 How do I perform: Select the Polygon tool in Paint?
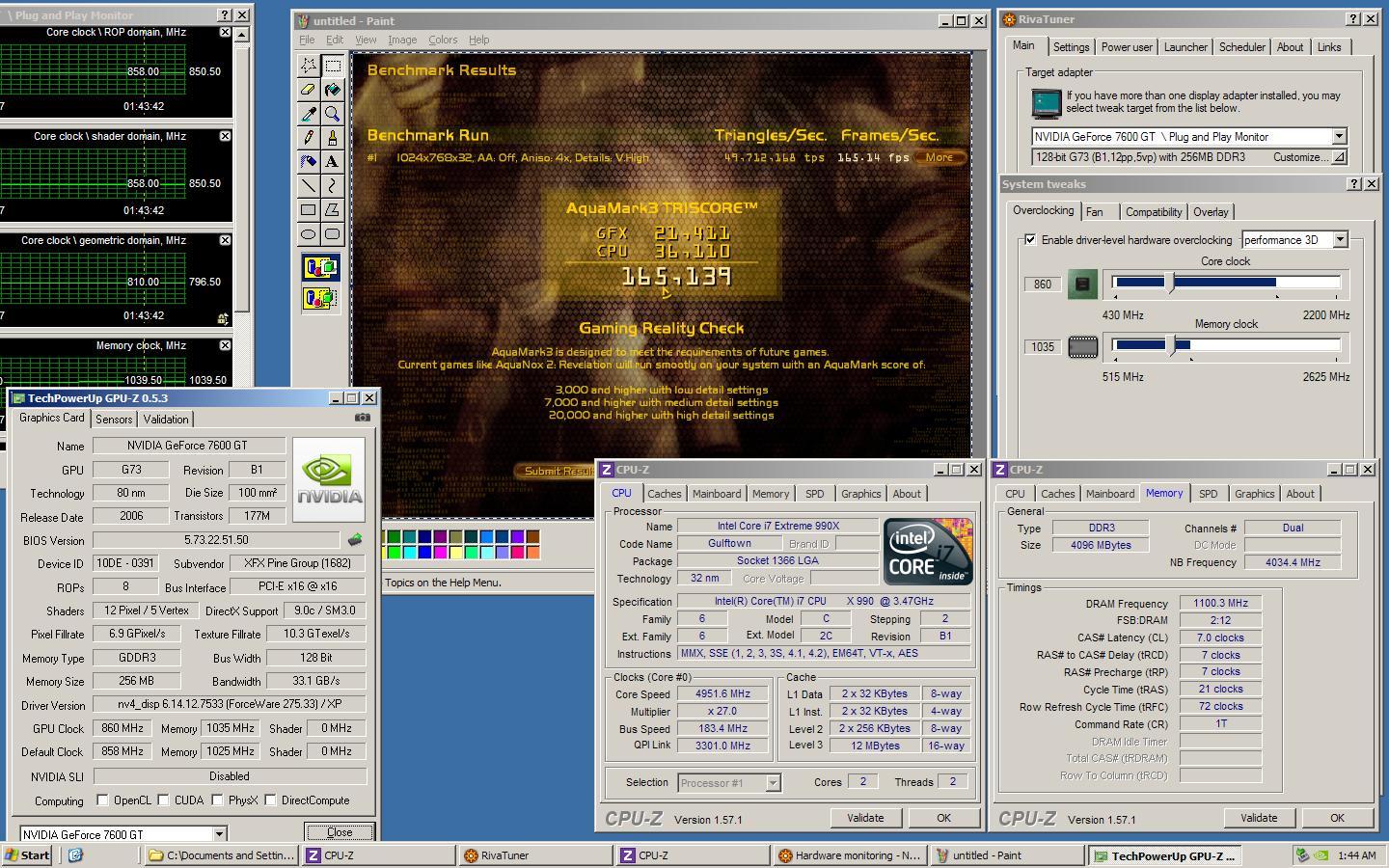click(333, 209)
